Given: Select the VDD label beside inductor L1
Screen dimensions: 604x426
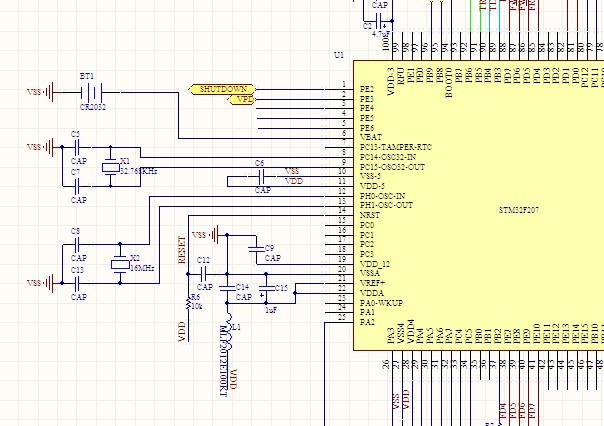Looking at the screenshot, I should click(x=233, y=379).
